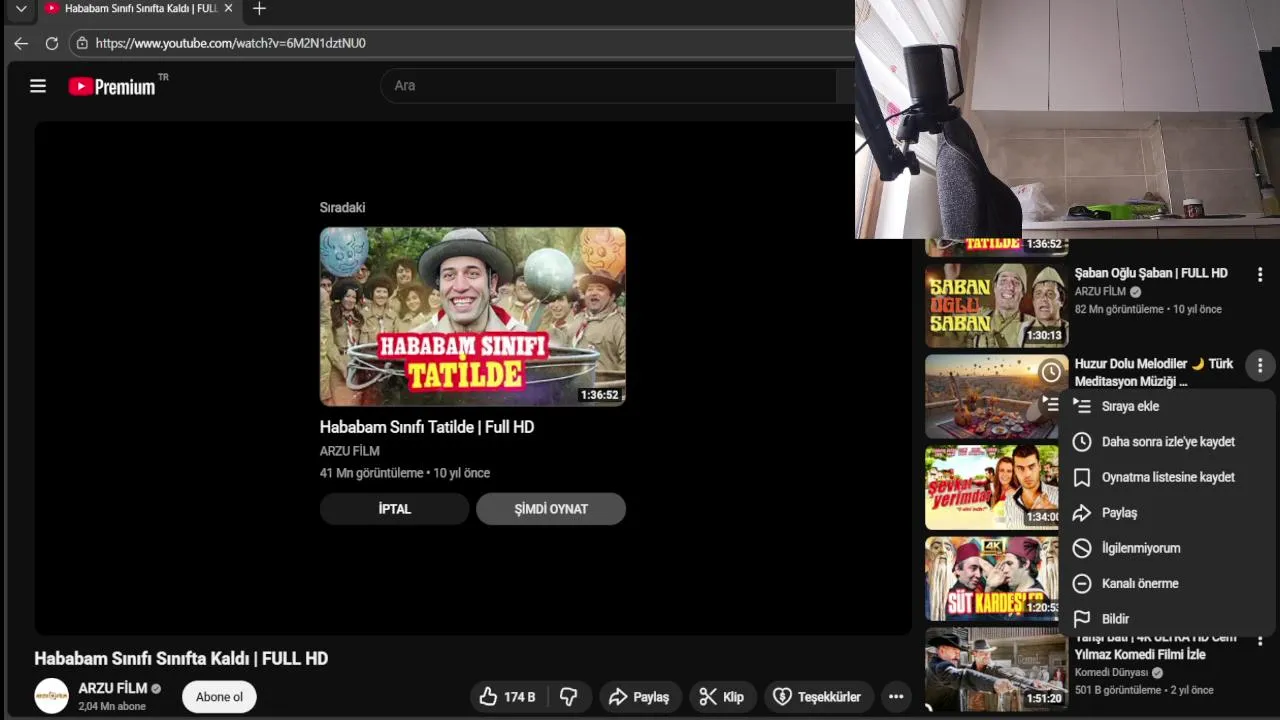Open the tab search dropdown arrow
Viewport: 1280px width, 720px height.
point(21,9)
